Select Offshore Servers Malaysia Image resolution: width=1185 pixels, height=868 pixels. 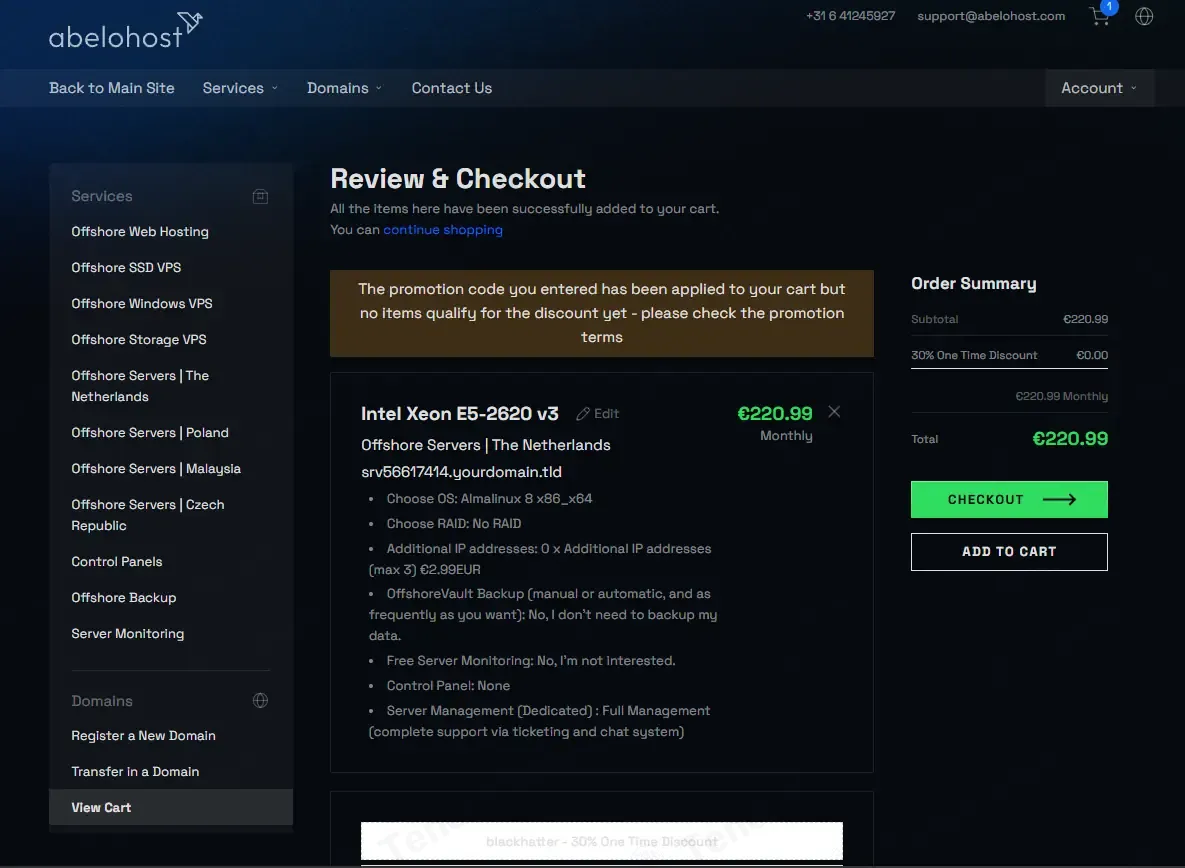click(156, 469)
